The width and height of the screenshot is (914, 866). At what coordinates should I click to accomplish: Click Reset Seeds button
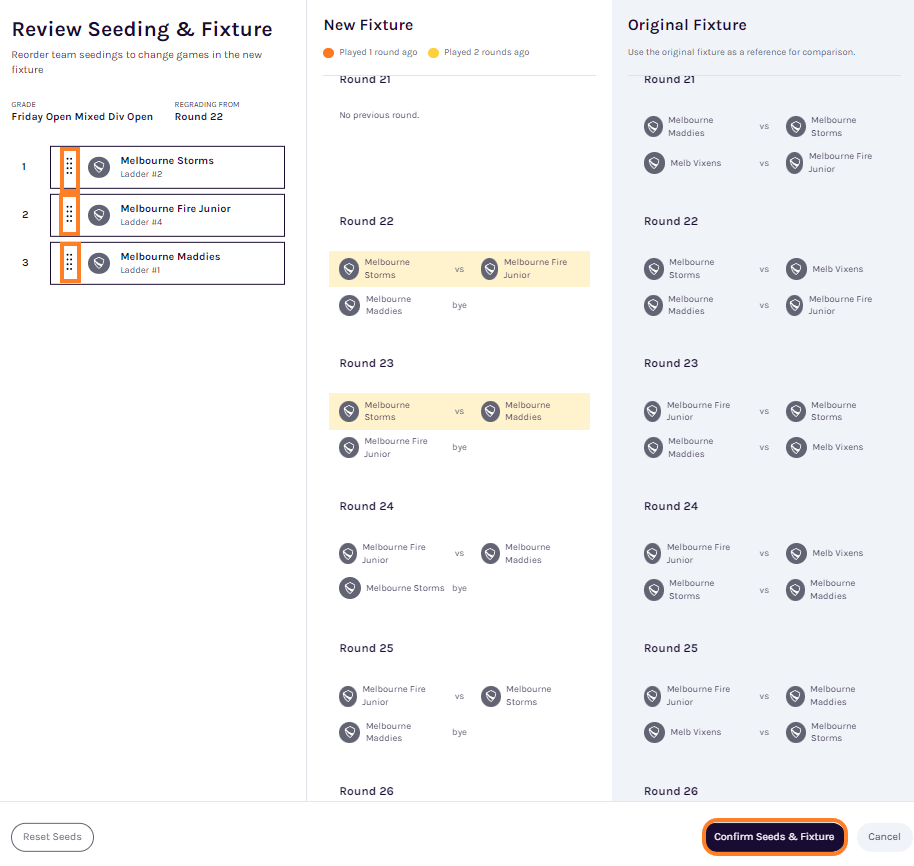tap(52, 837)
